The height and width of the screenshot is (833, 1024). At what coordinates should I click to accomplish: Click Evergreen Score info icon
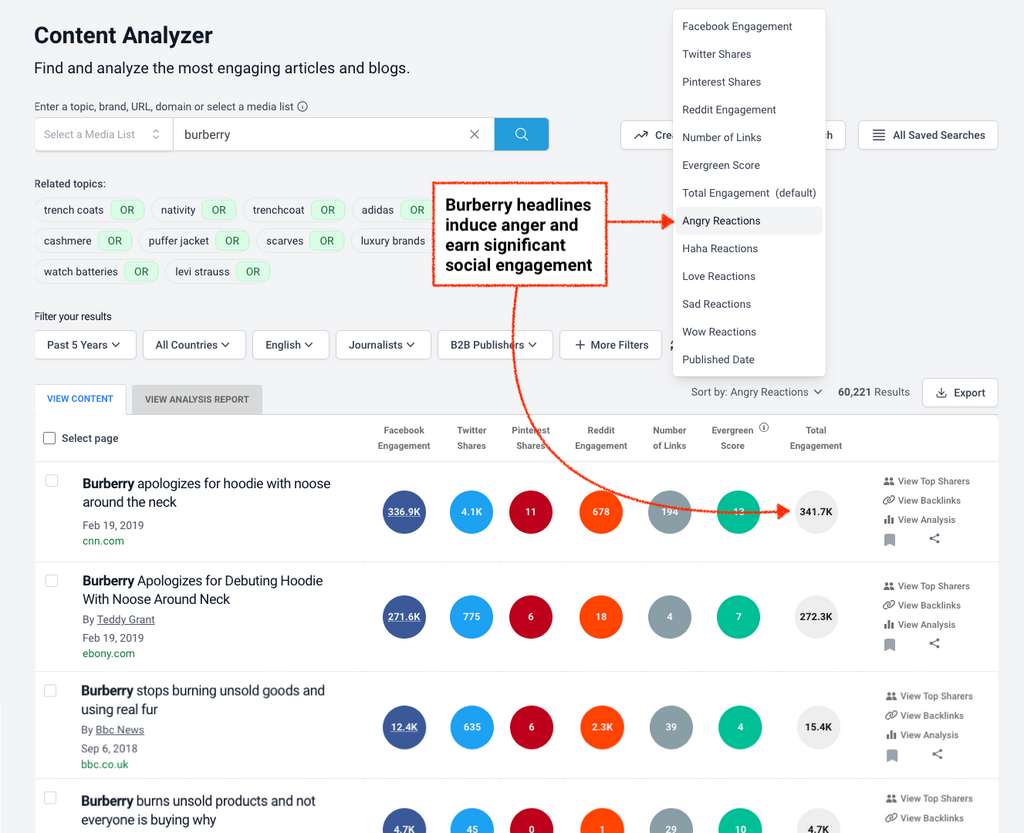764,427
